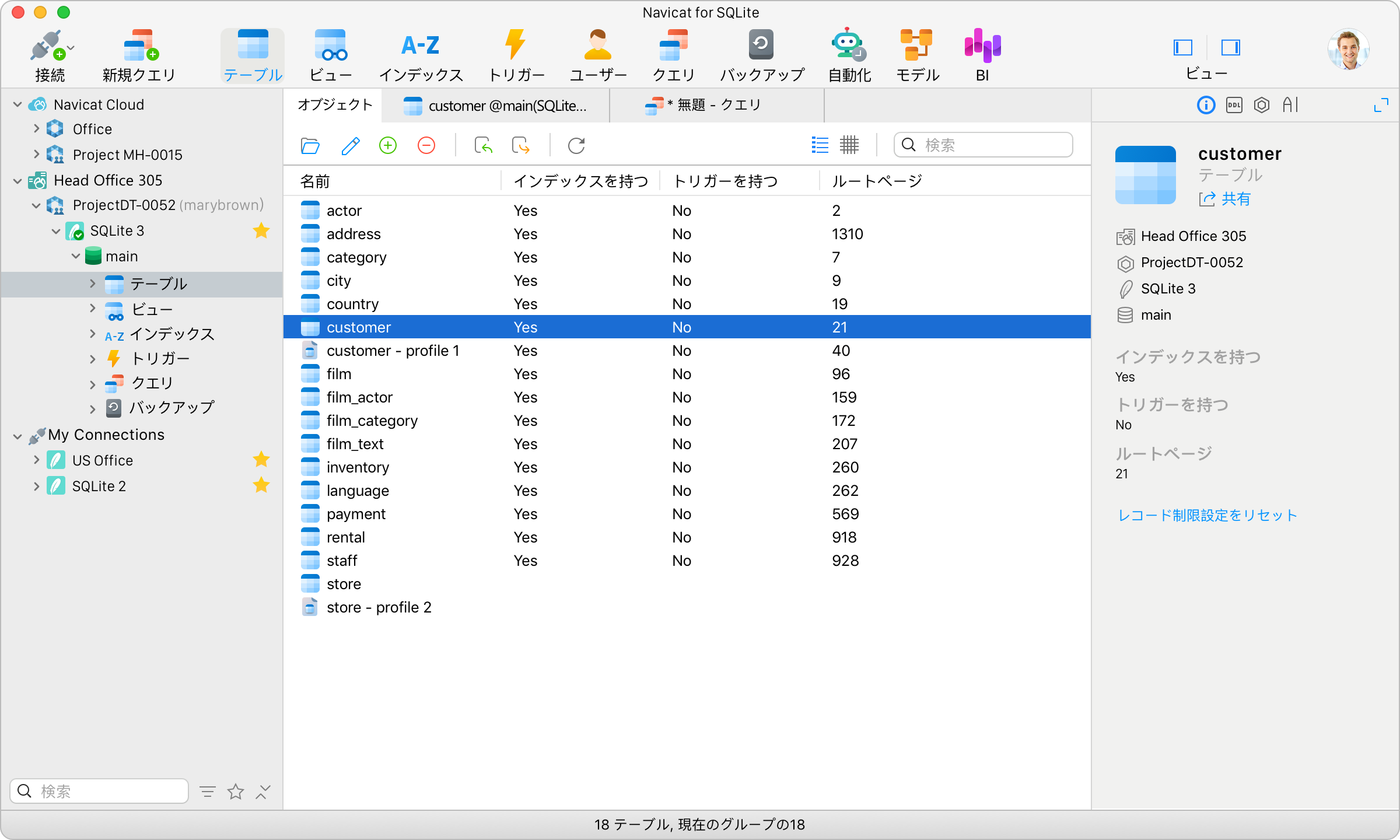Click the object list 検索 search field
1400x840 pixels.
[x=983, y=145]
